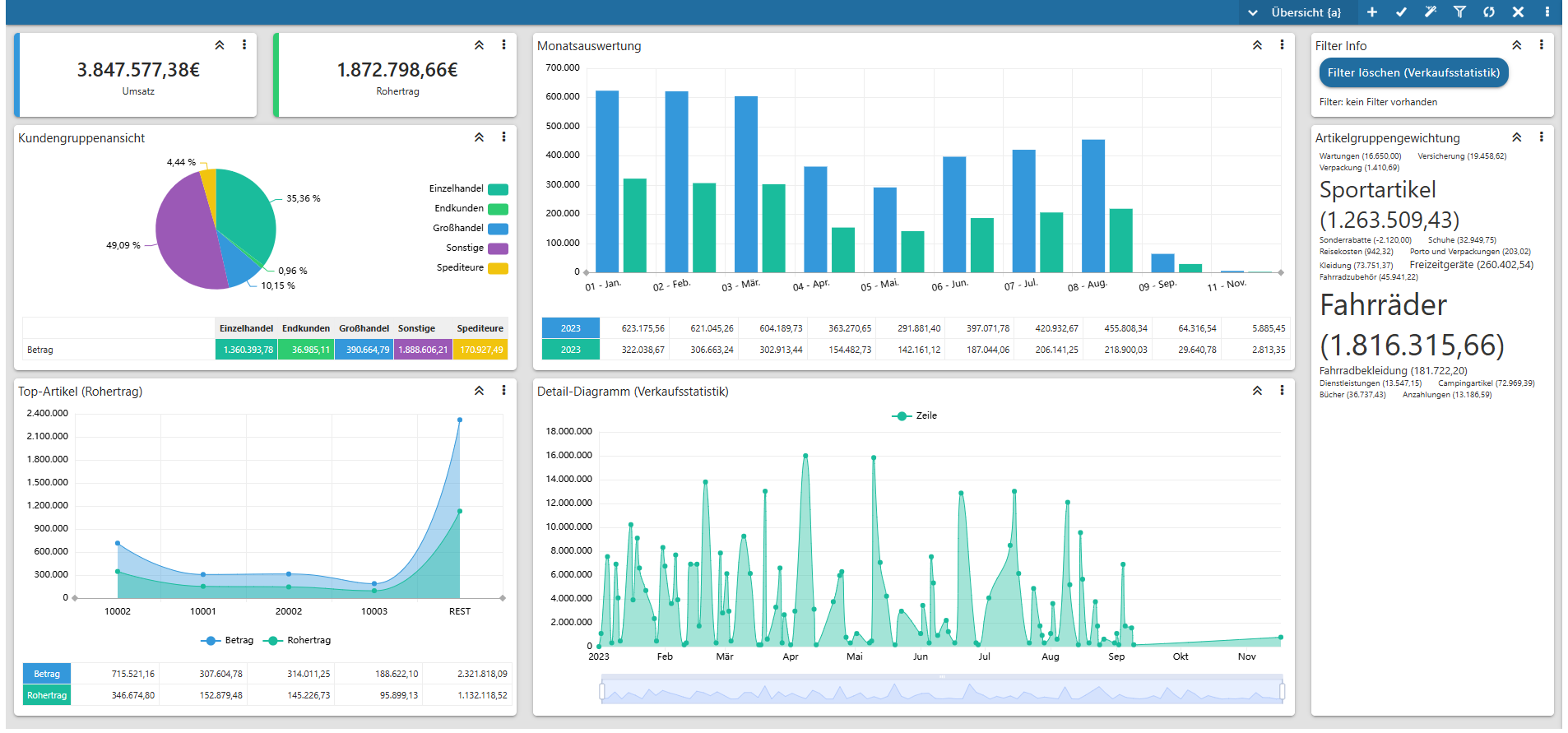Toggle the Einzelhandel pie legend entry
The height and width of the screenshot is (733, 1568).
(468, 189)
